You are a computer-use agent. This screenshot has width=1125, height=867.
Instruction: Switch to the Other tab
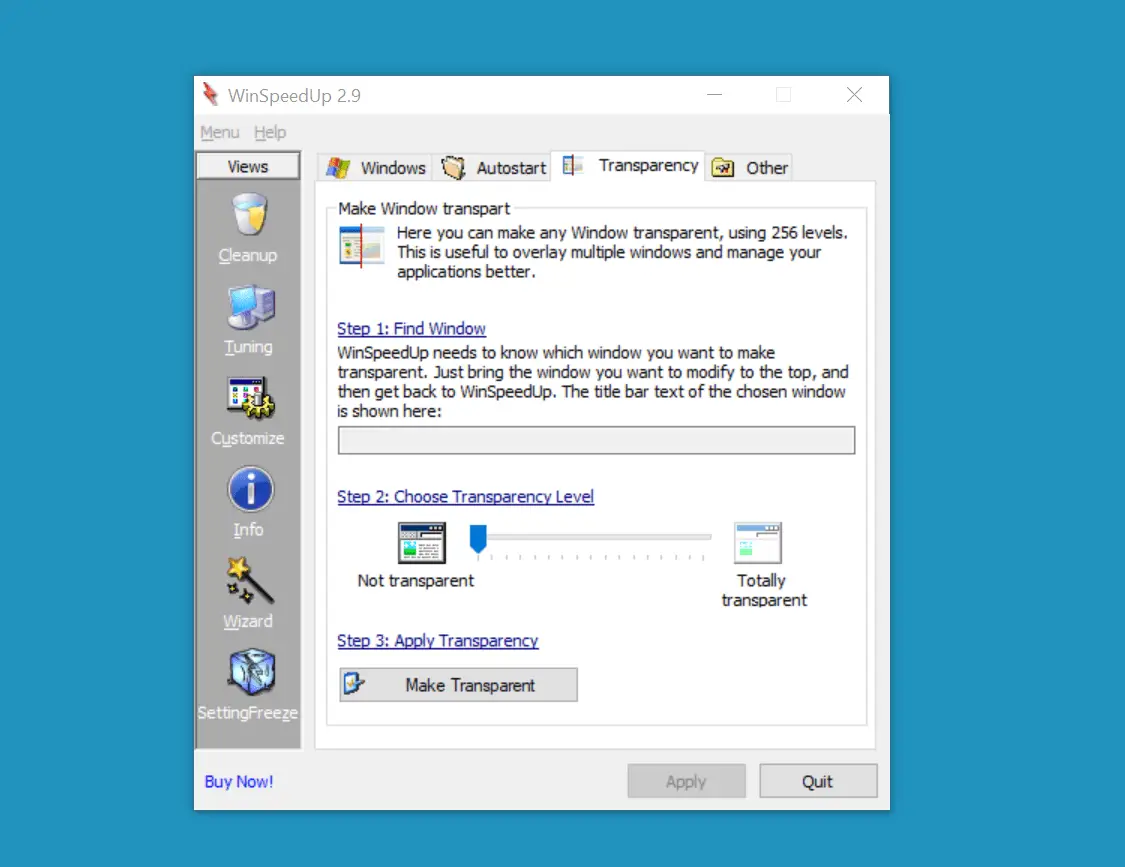[x=749, y=168]
